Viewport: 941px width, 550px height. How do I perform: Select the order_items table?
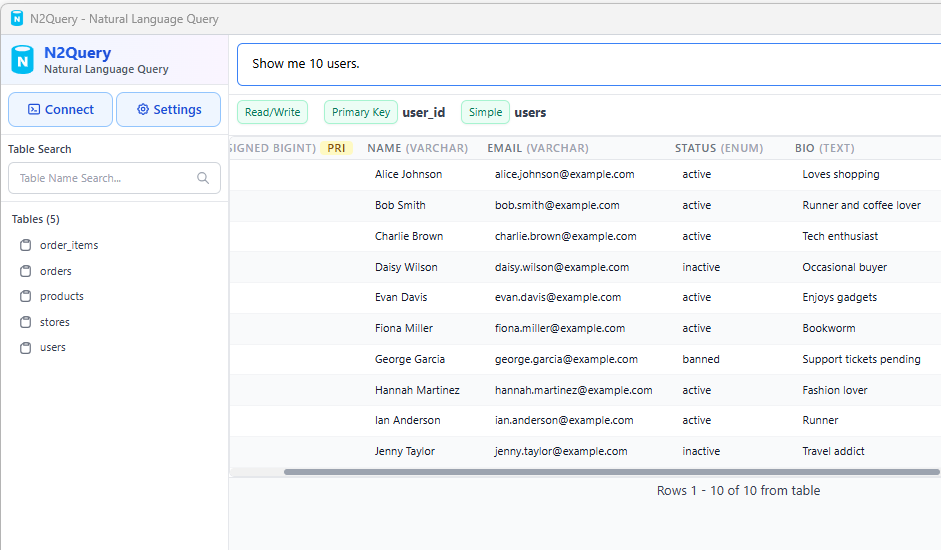coord(69,245)
